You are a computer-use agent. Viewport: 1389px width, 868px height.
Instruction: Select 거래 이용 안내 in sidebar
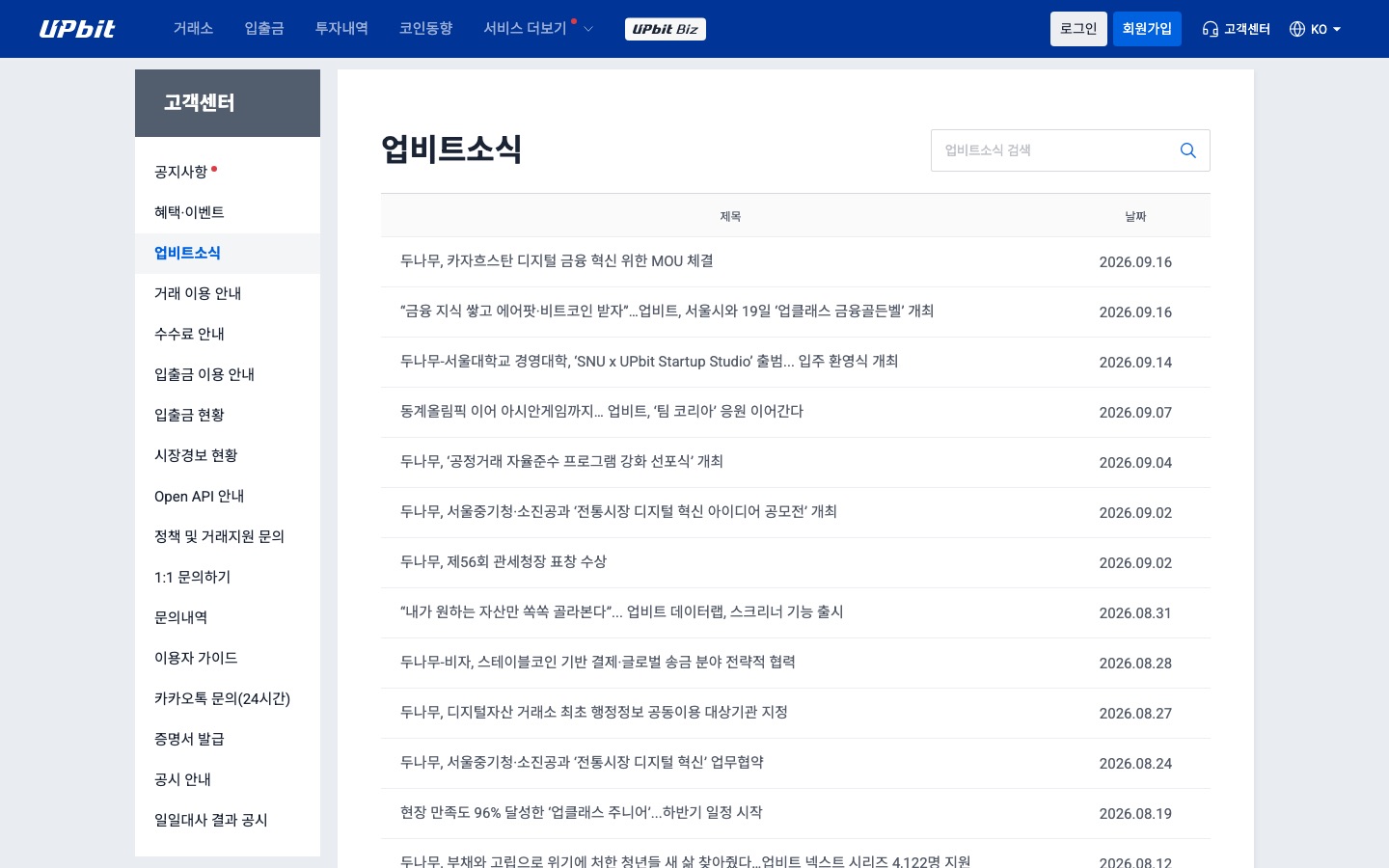pos(228,293)
